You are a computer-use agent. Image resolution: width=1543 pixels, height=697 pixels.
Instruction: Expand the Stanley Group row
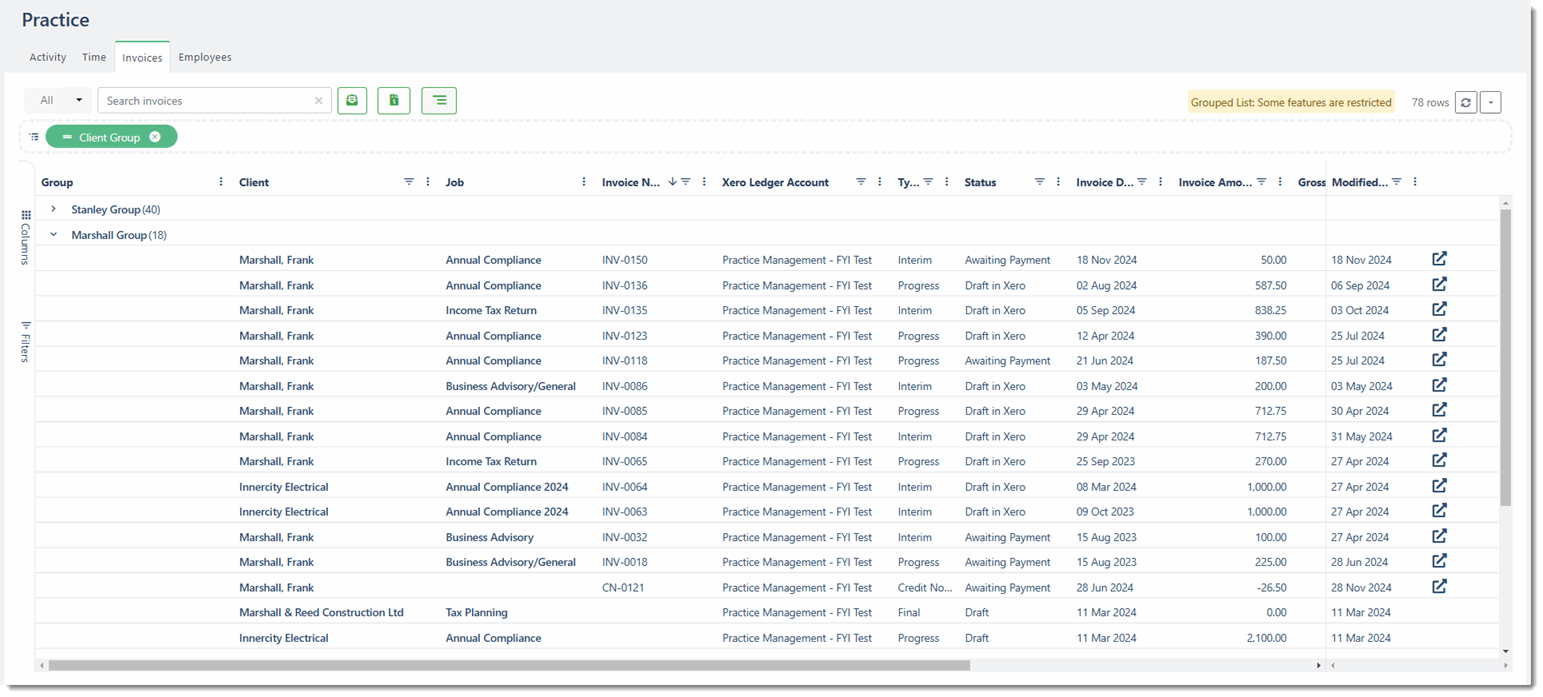tap(53, 209)
